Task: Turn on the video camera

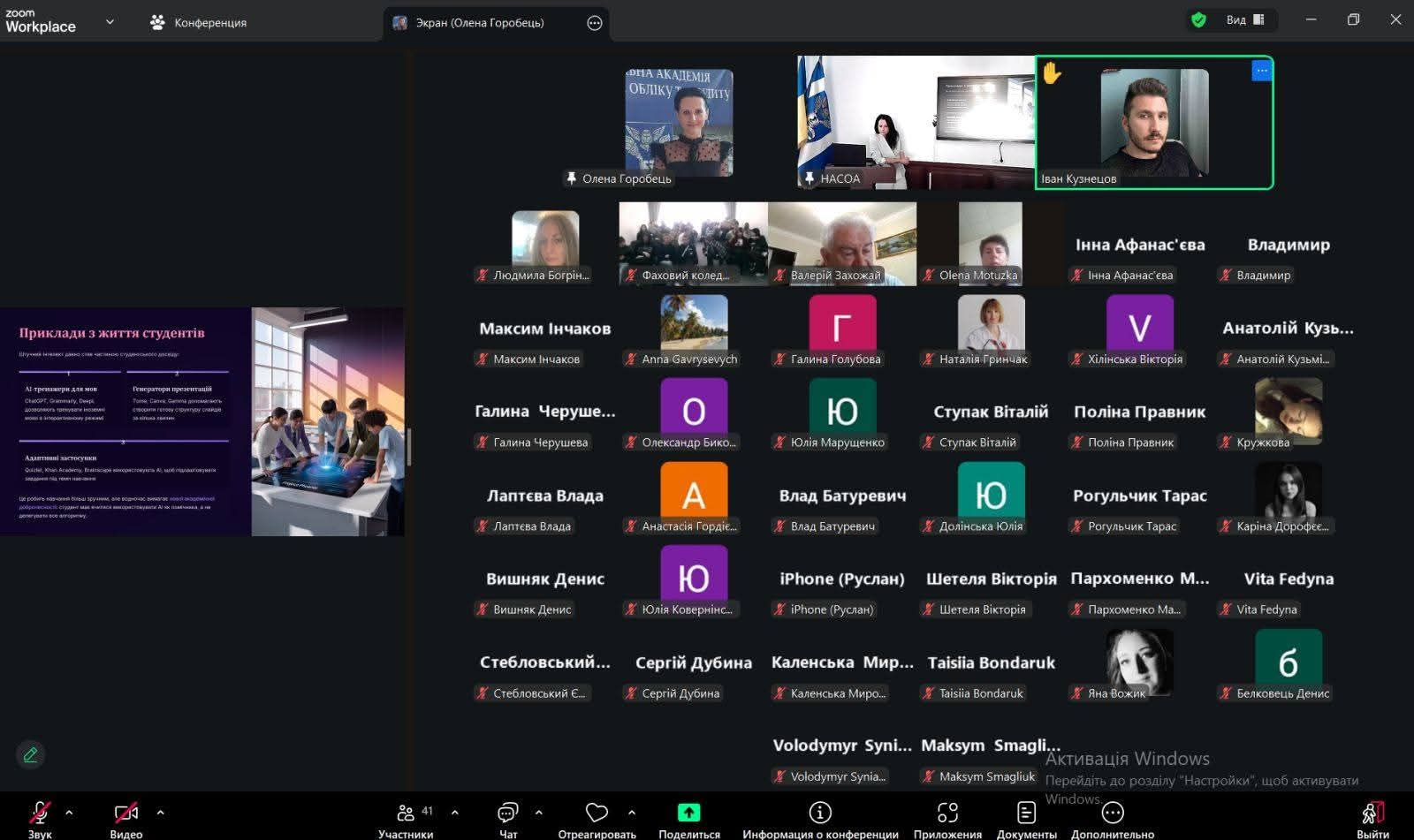Action: (125, 813)
